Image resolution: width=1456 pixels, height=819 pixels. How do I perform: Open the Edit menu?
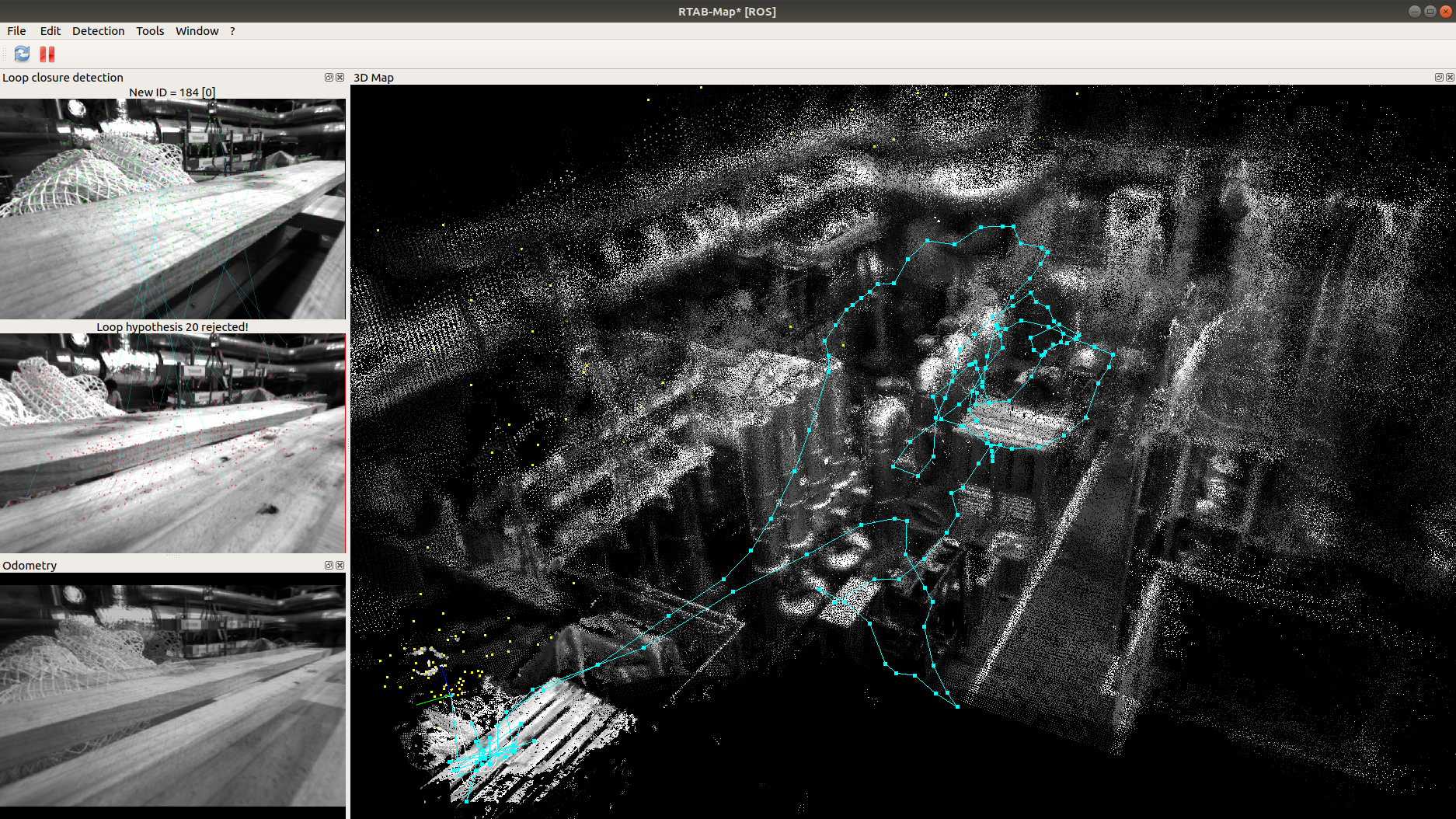(50, 31)
